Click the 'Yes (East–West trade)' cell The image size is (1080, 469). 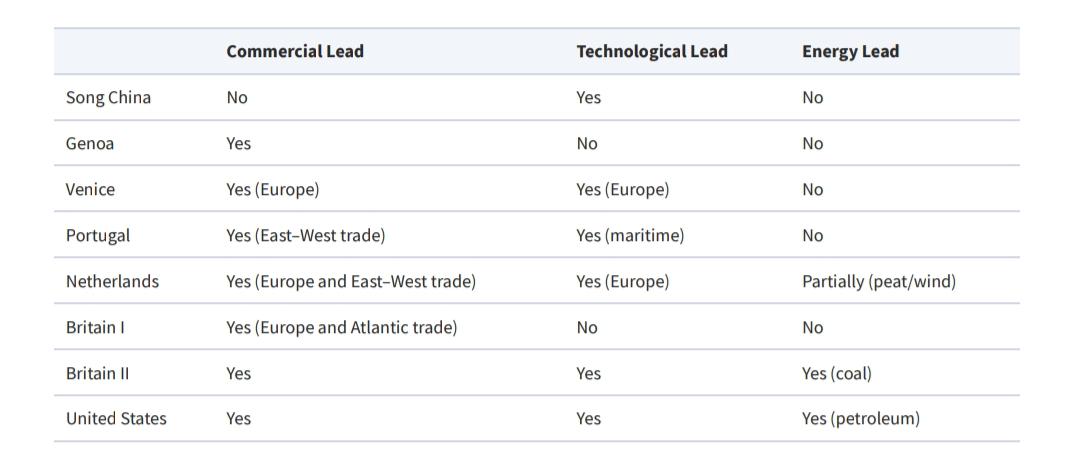(305, 235)
